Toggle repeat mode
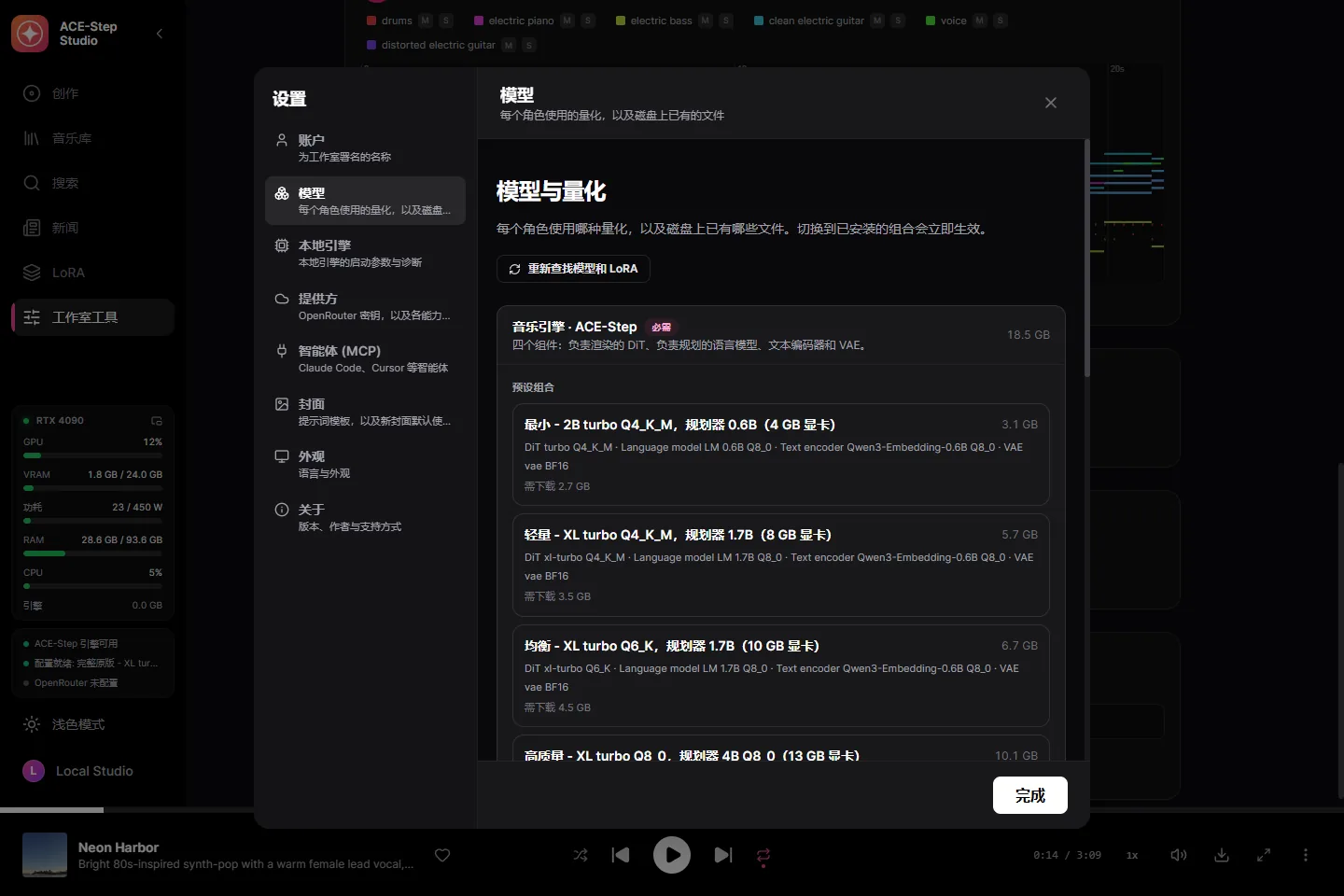 tap(763, 855)
